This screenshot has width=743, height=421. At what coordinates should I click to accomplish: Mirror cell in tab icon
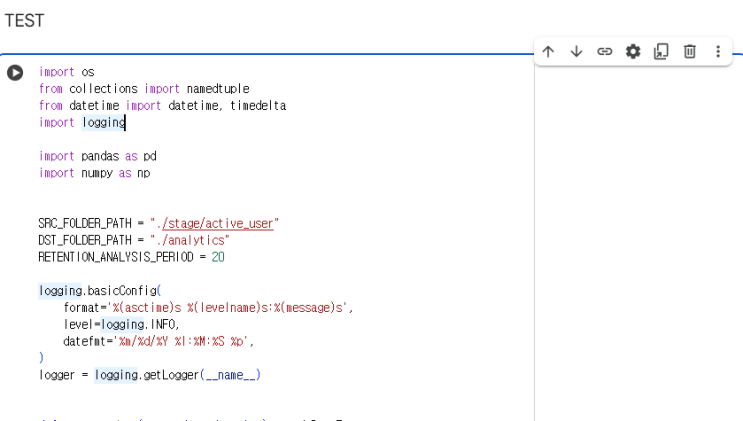click(x=661, y=51)
